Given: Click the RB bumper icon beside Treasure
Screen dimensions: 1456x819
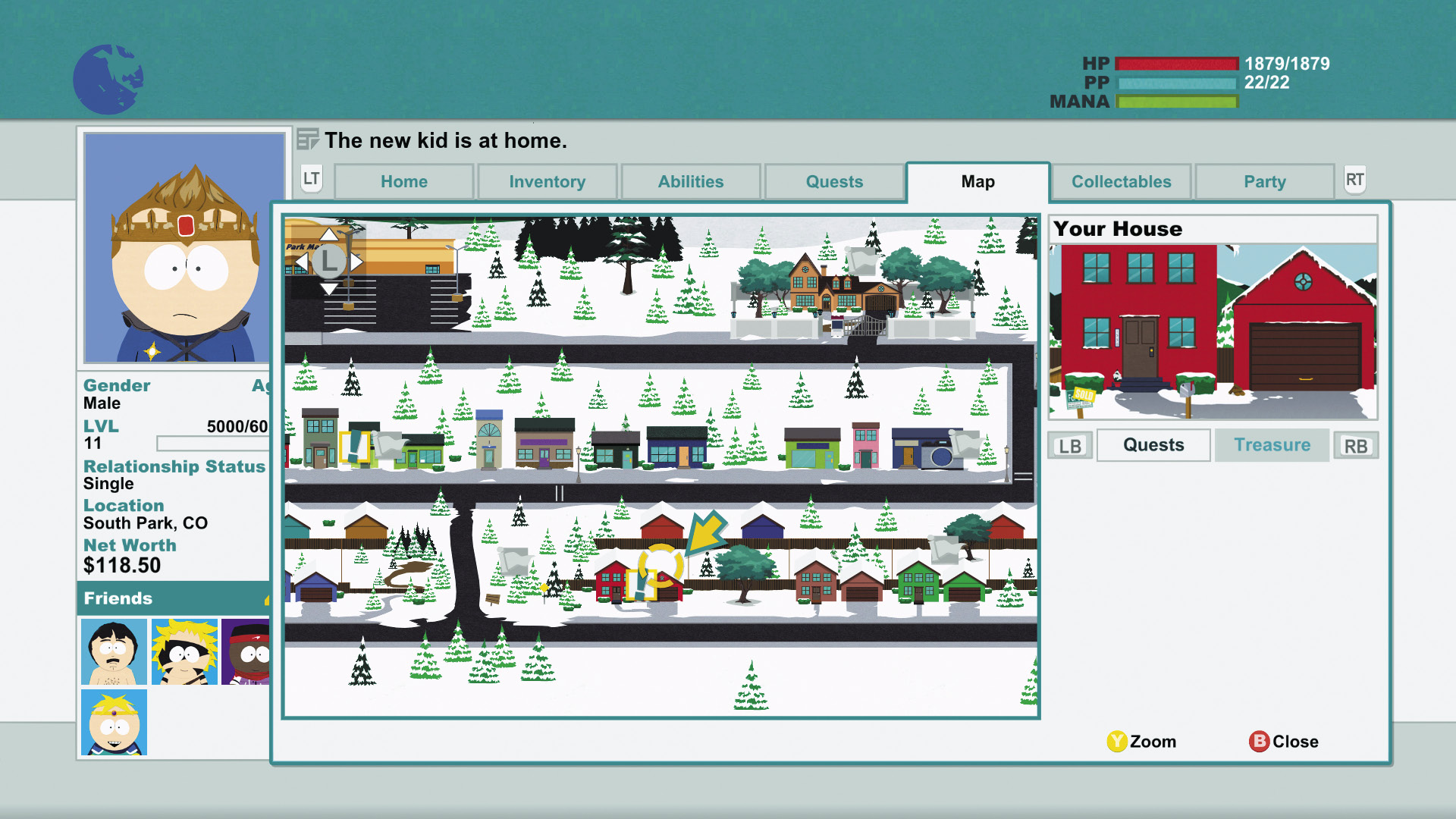Looking at the screenshot, I should click(x=1356, y=446).
